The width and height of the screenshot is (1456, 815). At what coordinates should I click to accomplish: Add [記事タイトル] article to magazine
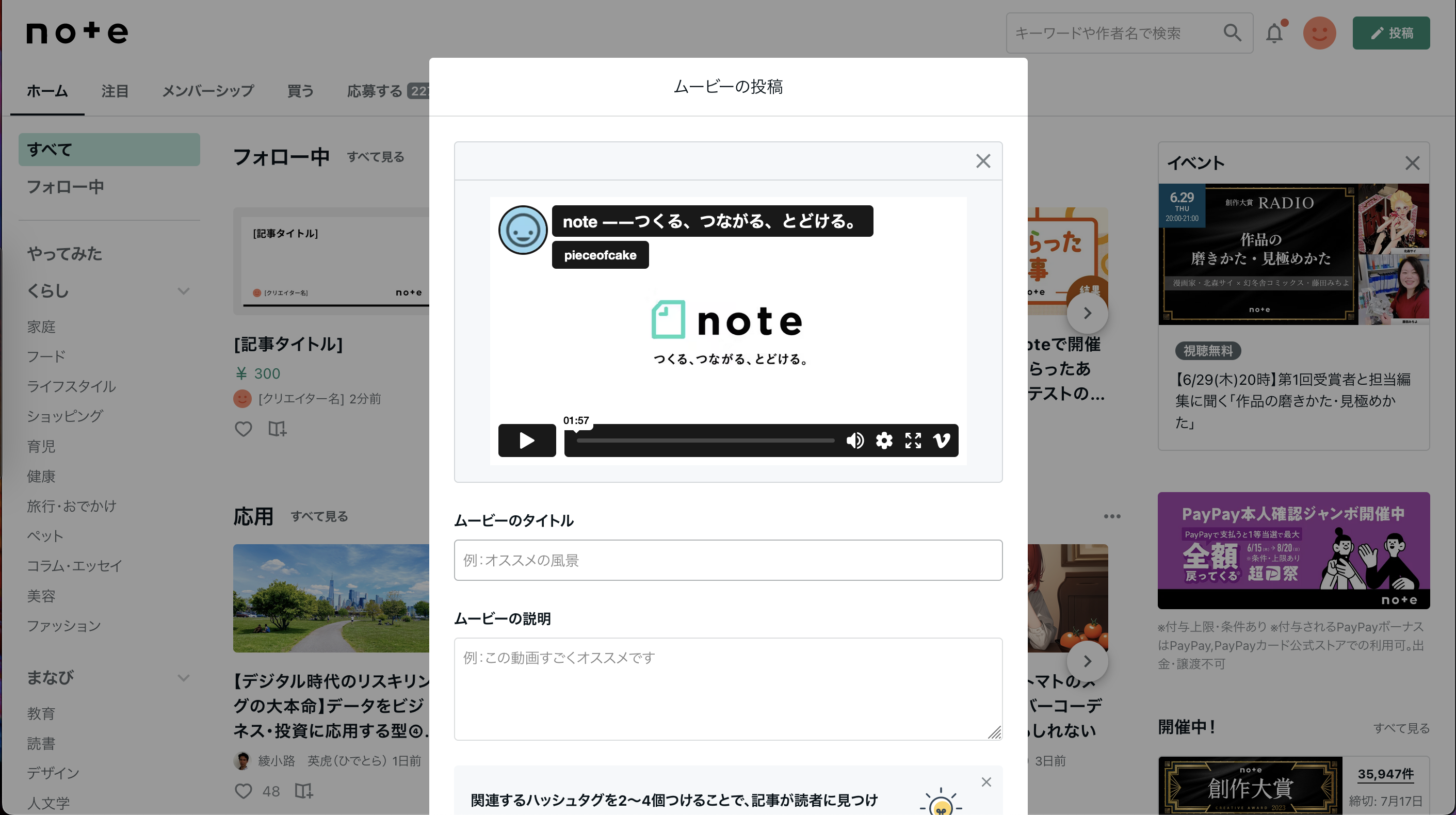tap(277, 429)
